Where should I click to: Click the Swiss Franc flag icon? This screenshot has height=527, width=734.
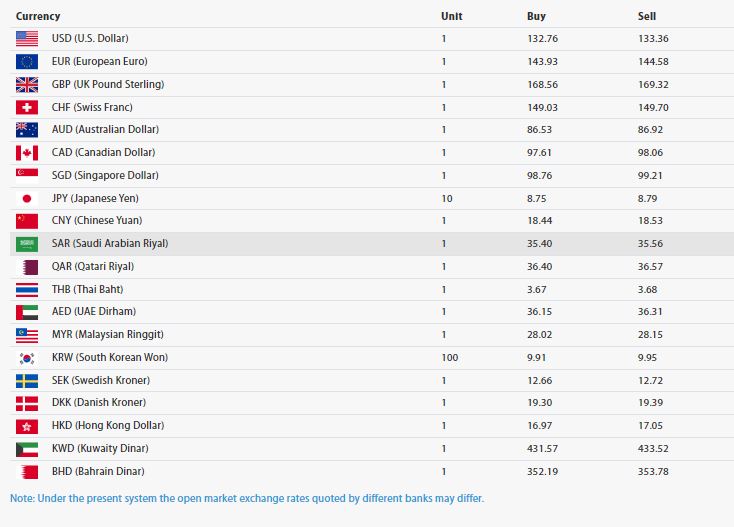[x=27, y=107]
